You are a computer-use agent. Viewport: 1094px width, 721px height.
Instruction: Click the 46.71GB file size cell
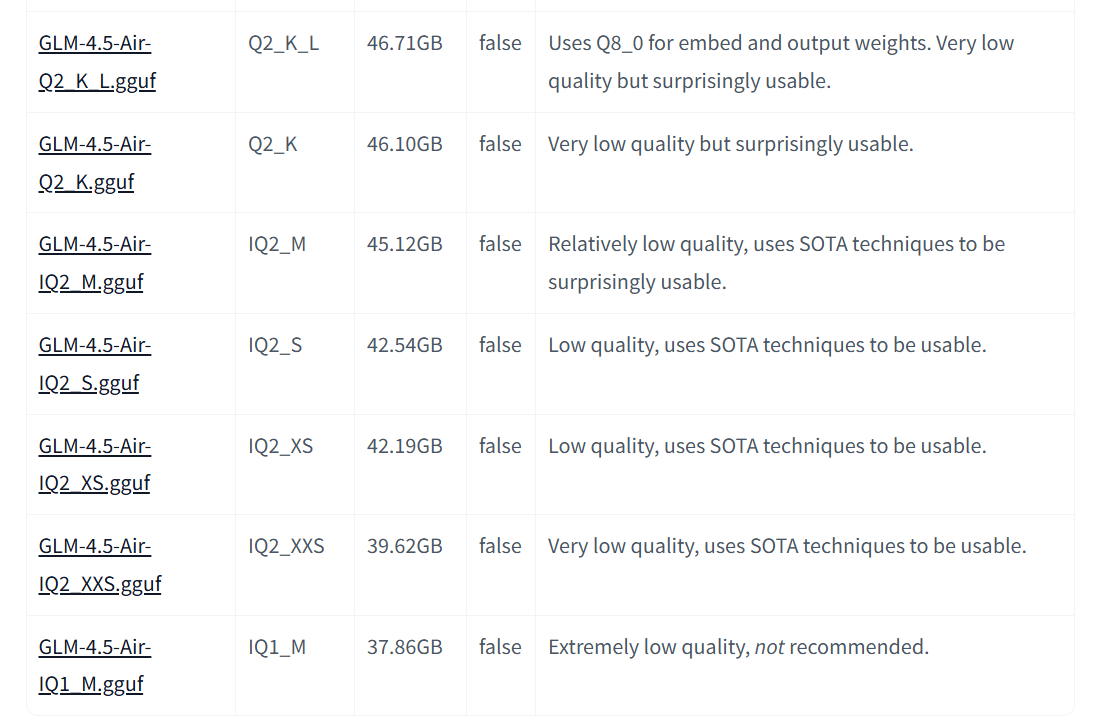click(404, 43)
